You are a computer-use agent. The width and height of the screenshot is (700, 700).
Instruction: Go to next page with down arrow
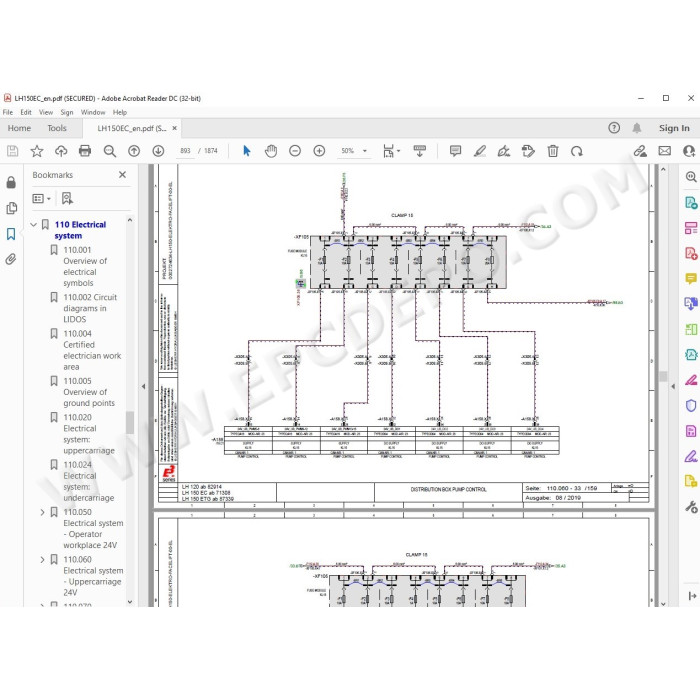pyautogui.click(x=158, y=151)
